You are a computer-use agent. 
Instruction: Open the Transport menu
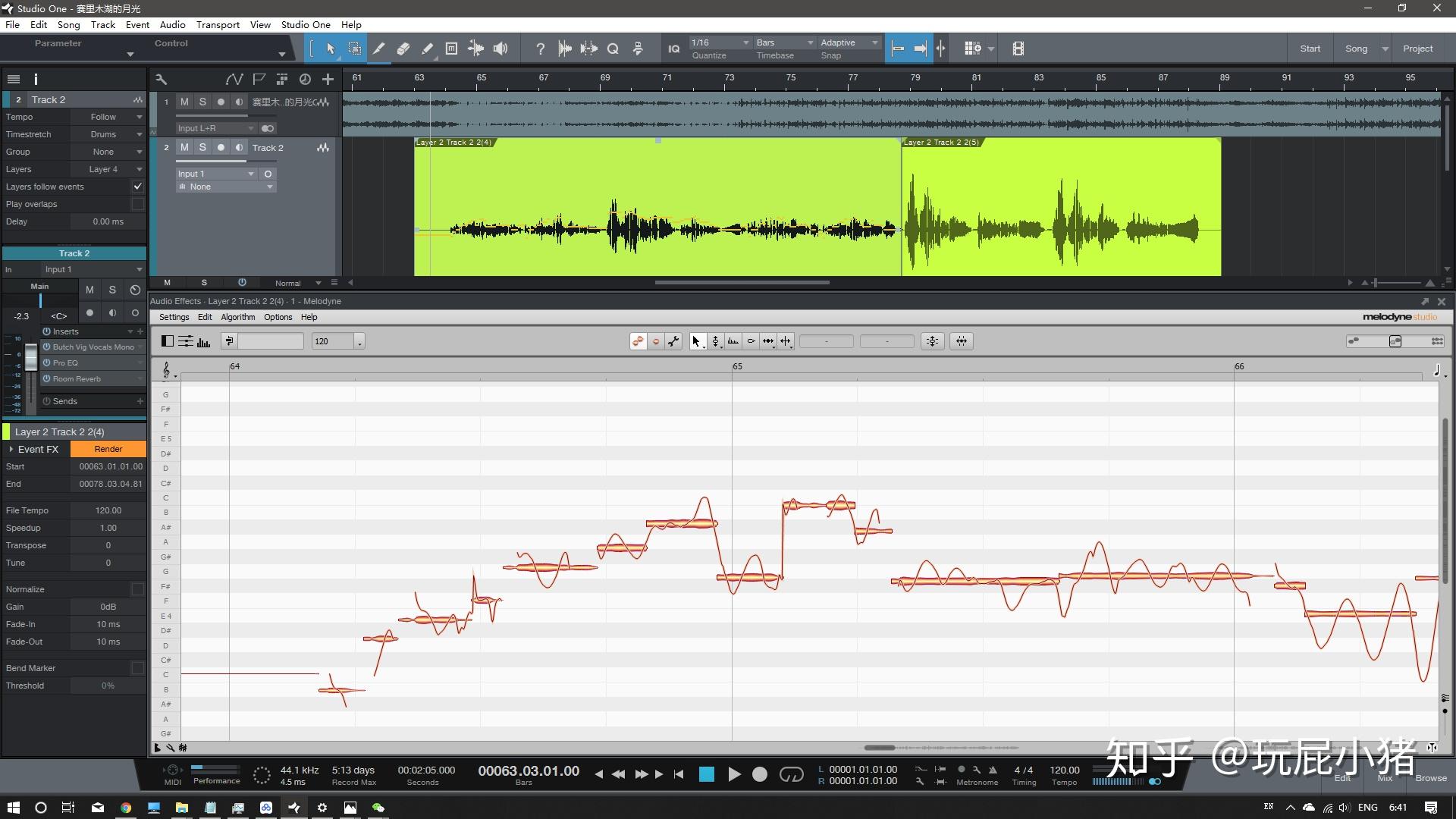coord(218,24)
